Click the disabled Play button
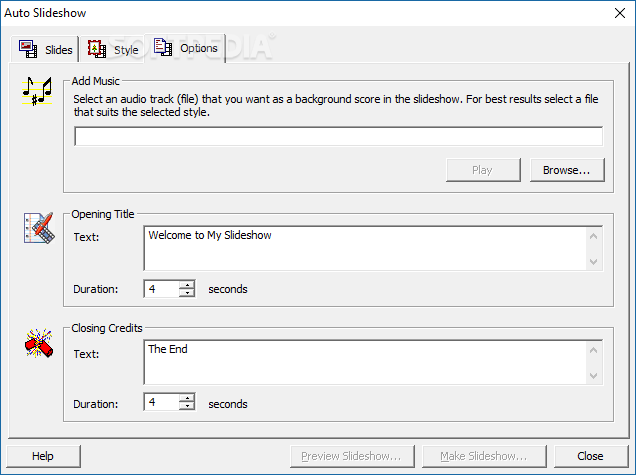636x475 pixels. [483, 170]
